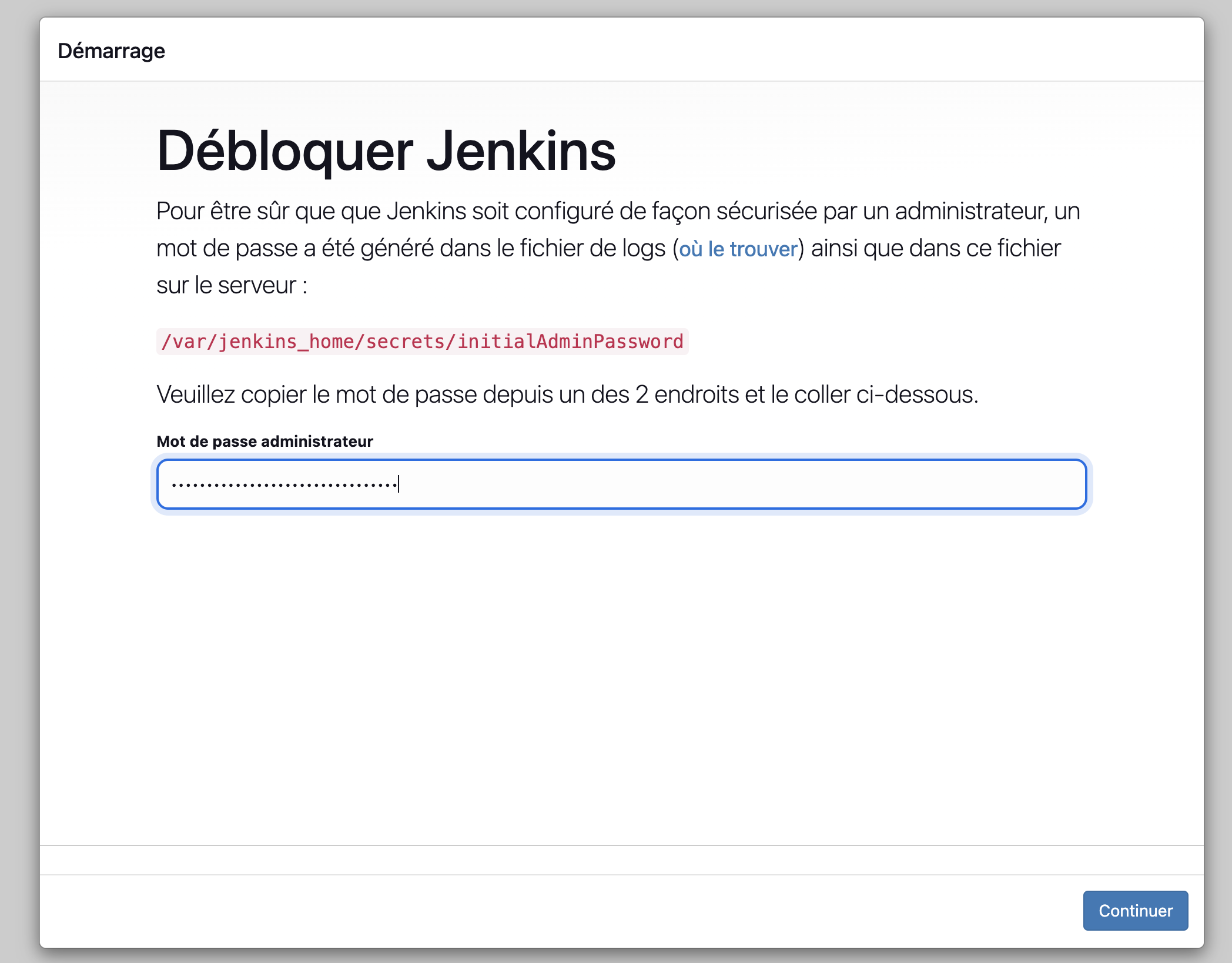1232x963 pixels.
Task: Click the 'Démarrage' title in the header
Action: tap(111, 51)
